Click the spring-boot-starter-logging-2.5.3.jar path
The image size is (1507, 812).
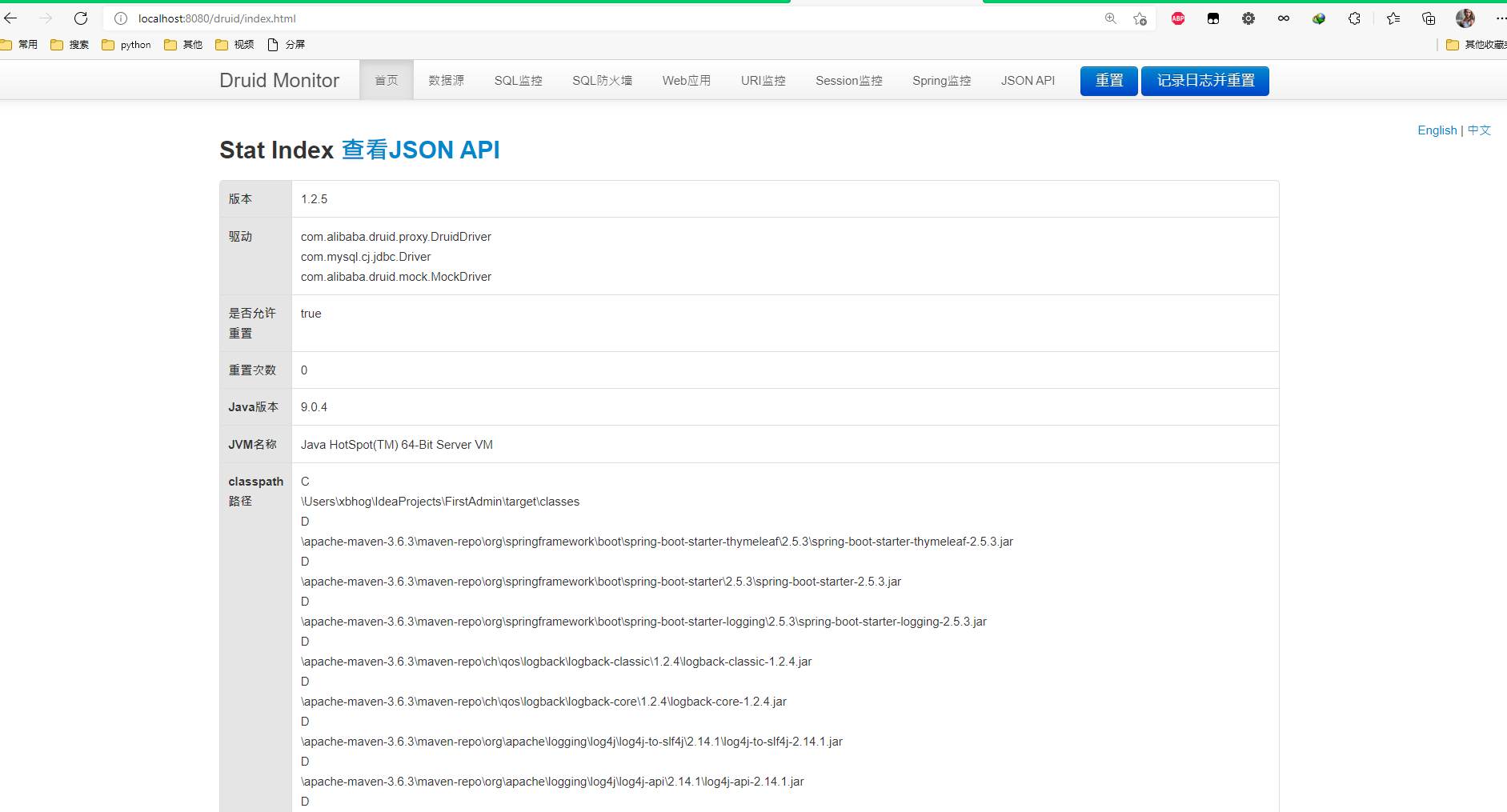(644, 622)
